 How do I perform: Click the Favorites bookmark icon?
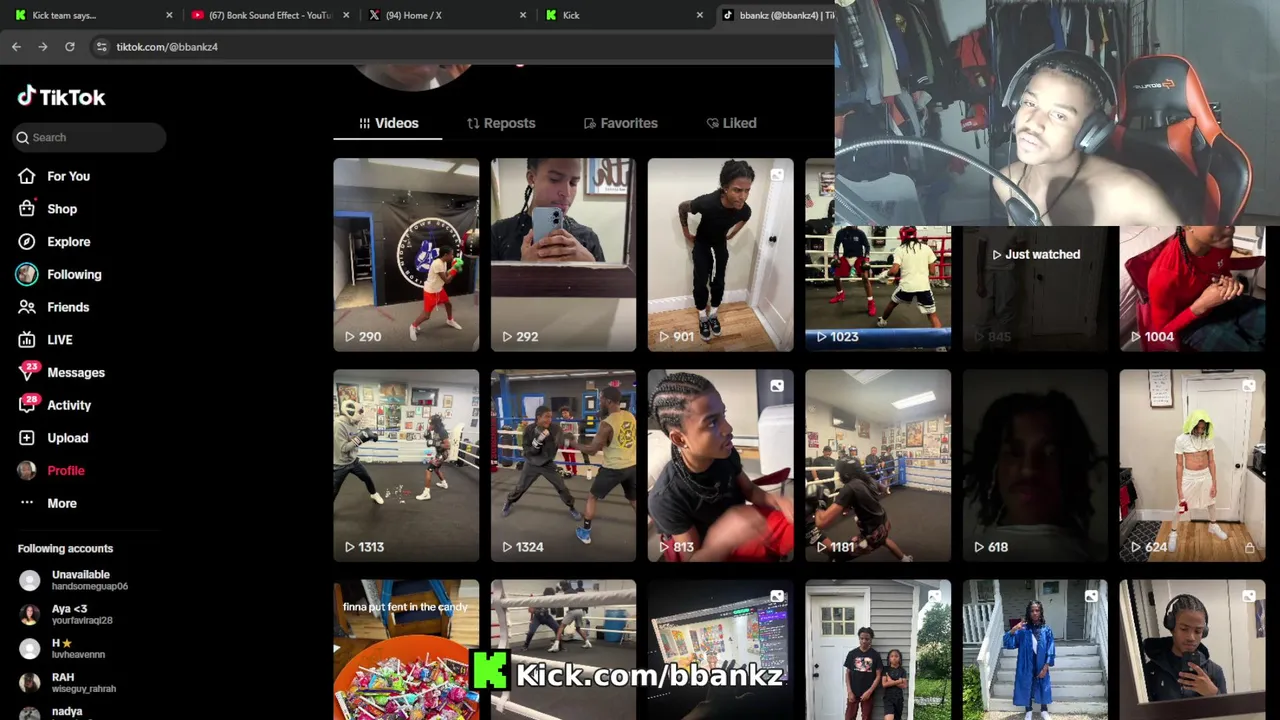pos(590,123)
